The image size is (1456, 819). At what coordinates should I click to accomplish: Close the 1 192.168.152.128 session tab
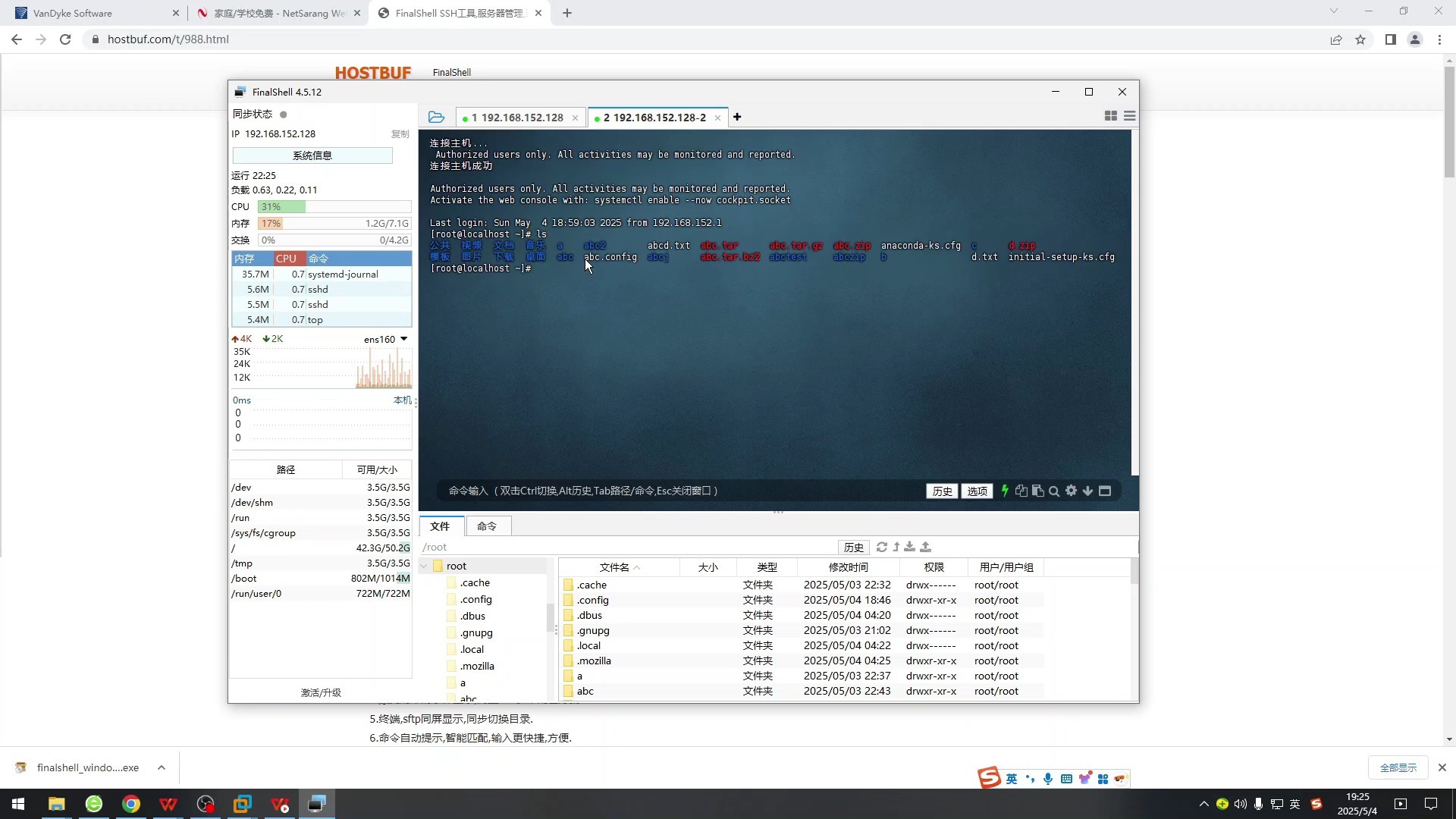(x=575, y=118)
